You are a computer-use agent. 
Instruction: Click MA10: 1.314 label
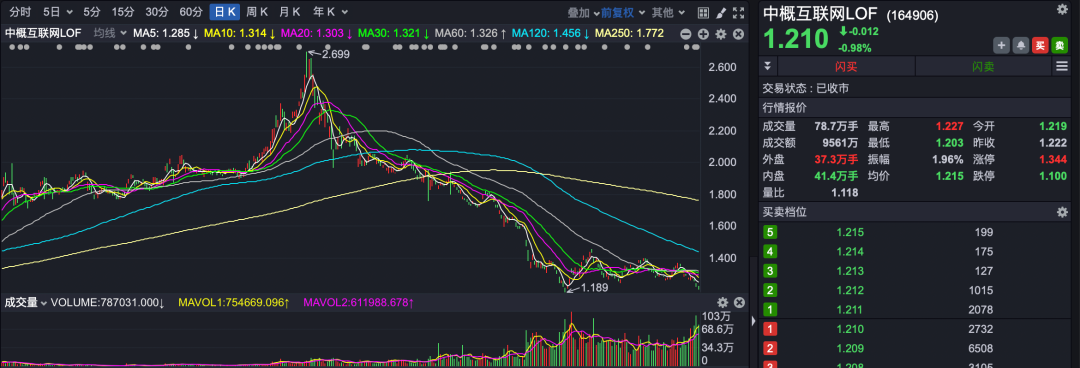[x=240, y=33]
